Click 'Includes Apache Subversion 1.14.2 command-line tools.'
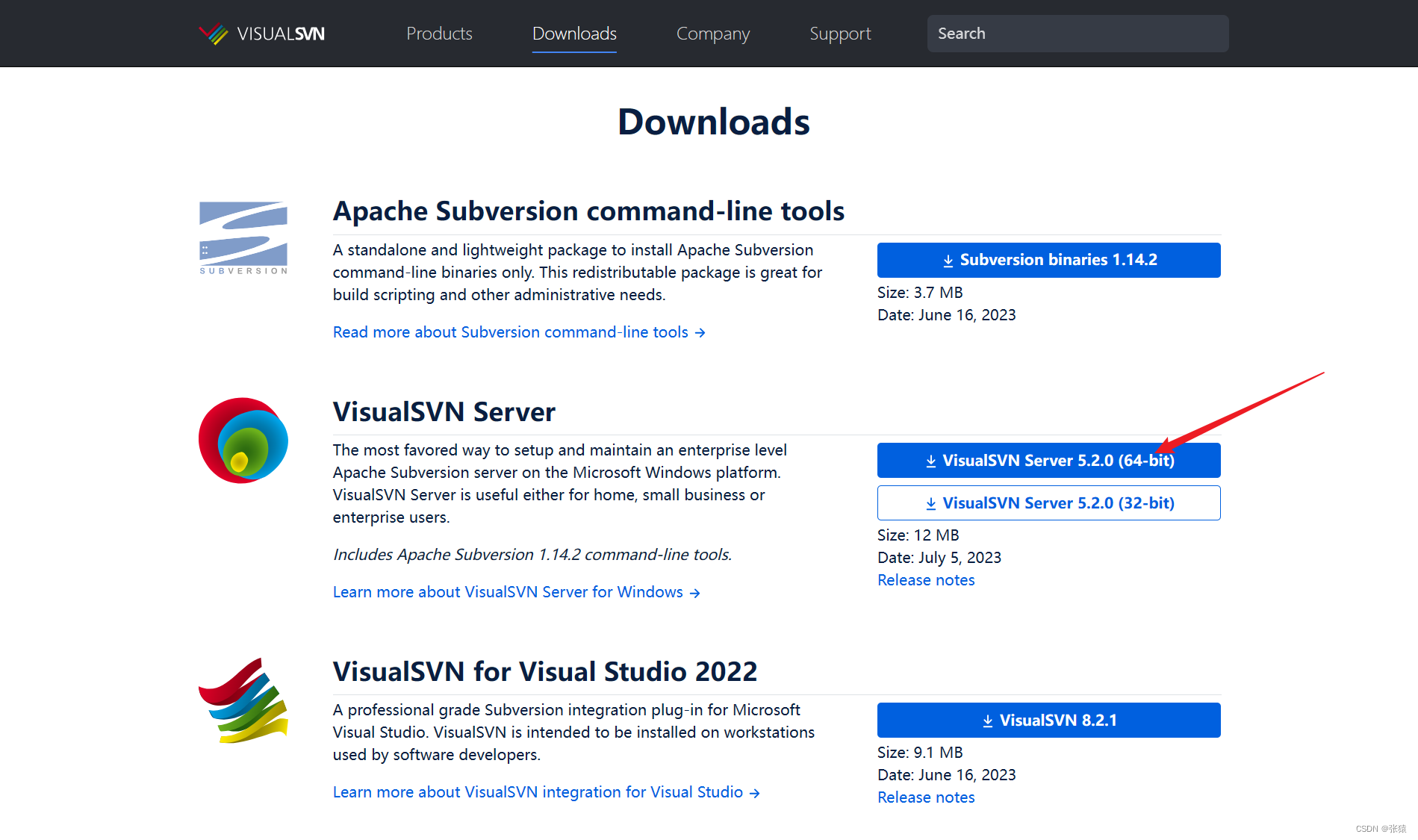 [x=532, y=555]
